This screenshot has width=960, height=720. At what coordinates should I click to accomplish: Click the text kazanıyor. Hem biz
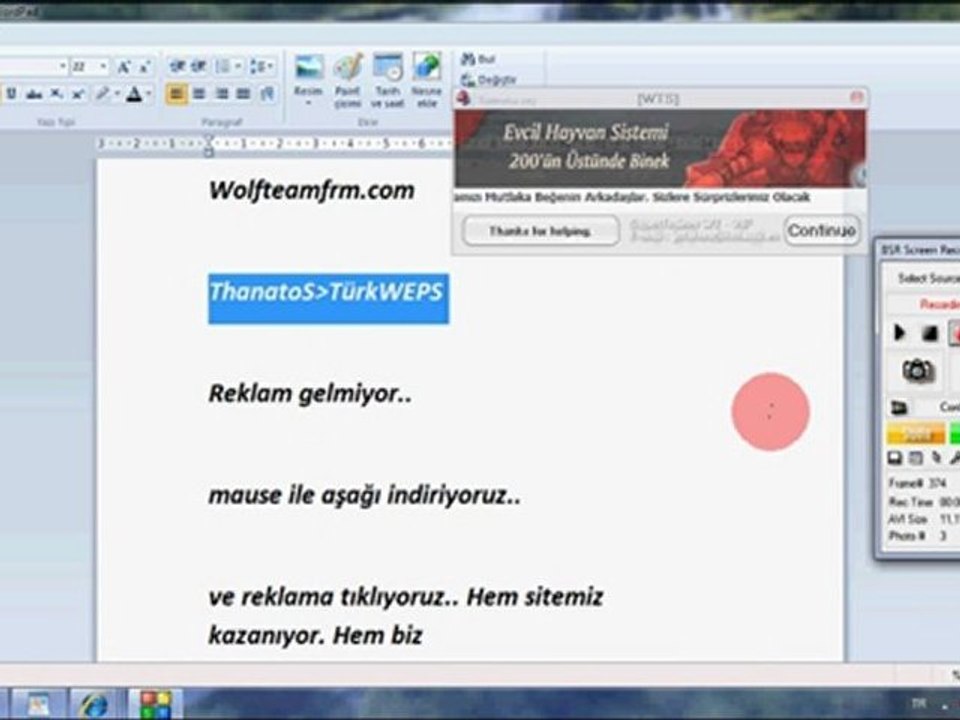(315, 636)
